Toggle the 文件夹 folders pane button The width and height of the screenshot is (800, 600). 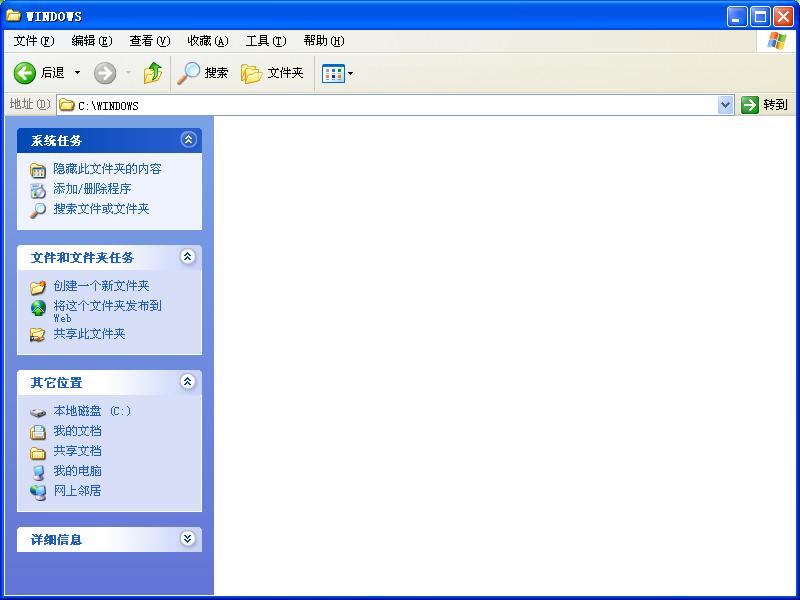pyautogui.click(x=272, y=73)
